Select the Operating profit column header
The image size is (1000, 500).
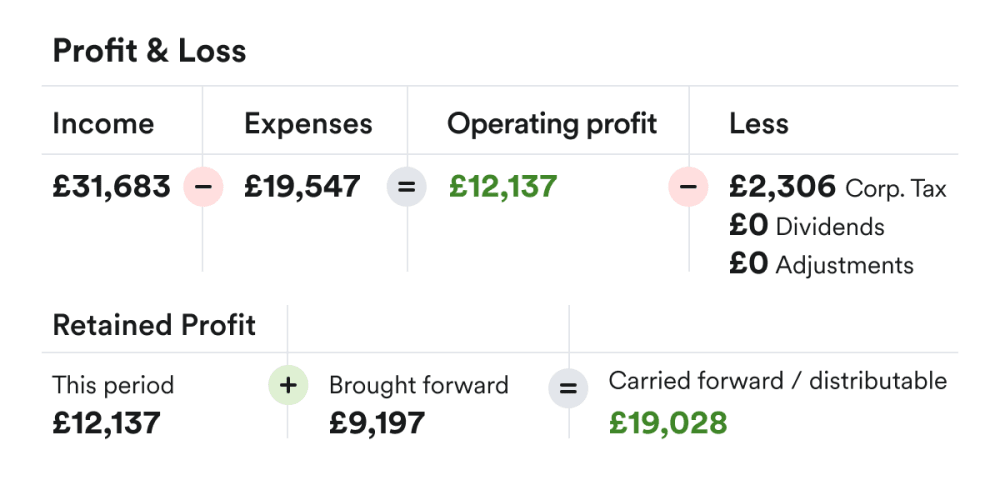click(552, 124)
